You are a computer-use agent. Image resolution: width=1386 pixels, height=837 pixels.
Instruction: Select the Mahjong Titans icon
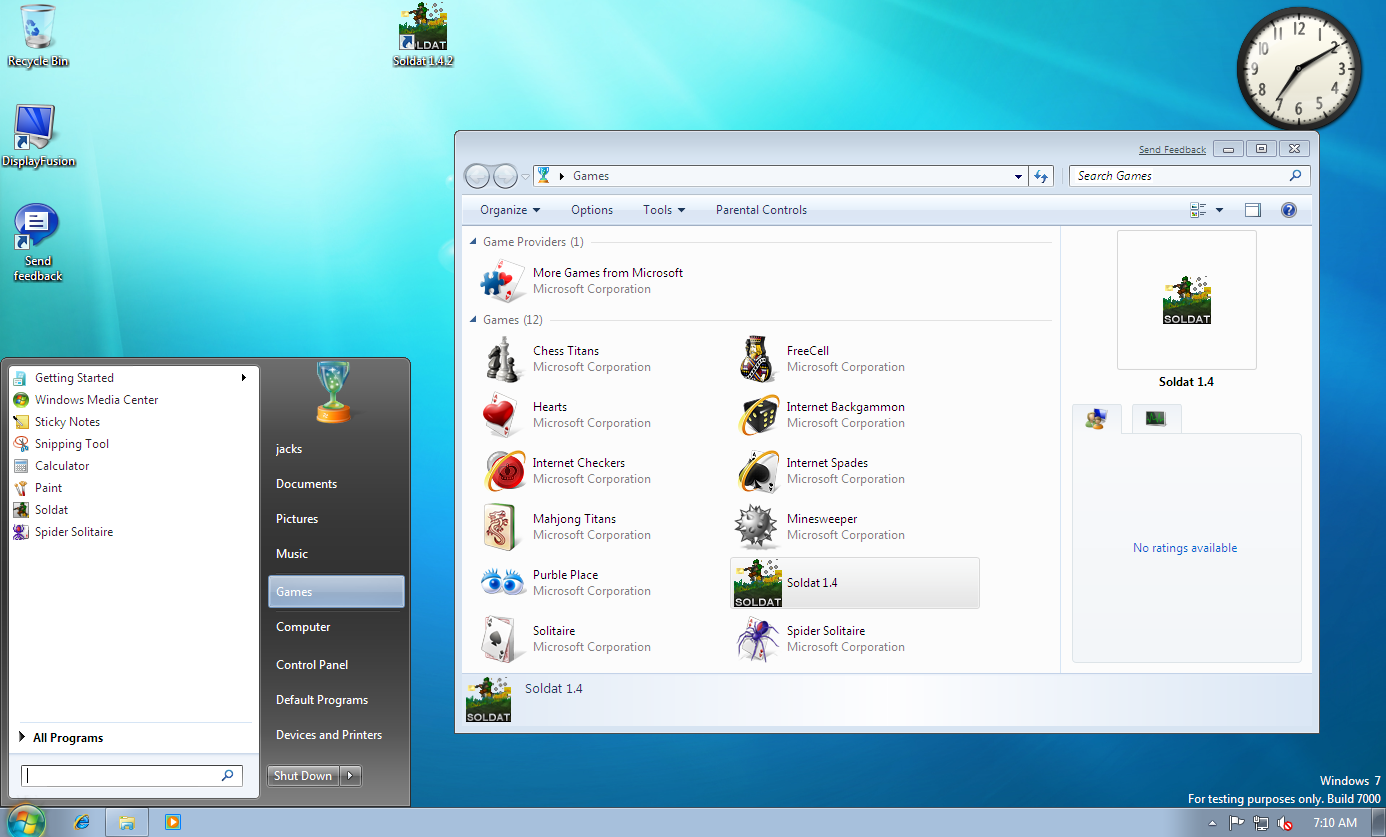pos(505,527)
